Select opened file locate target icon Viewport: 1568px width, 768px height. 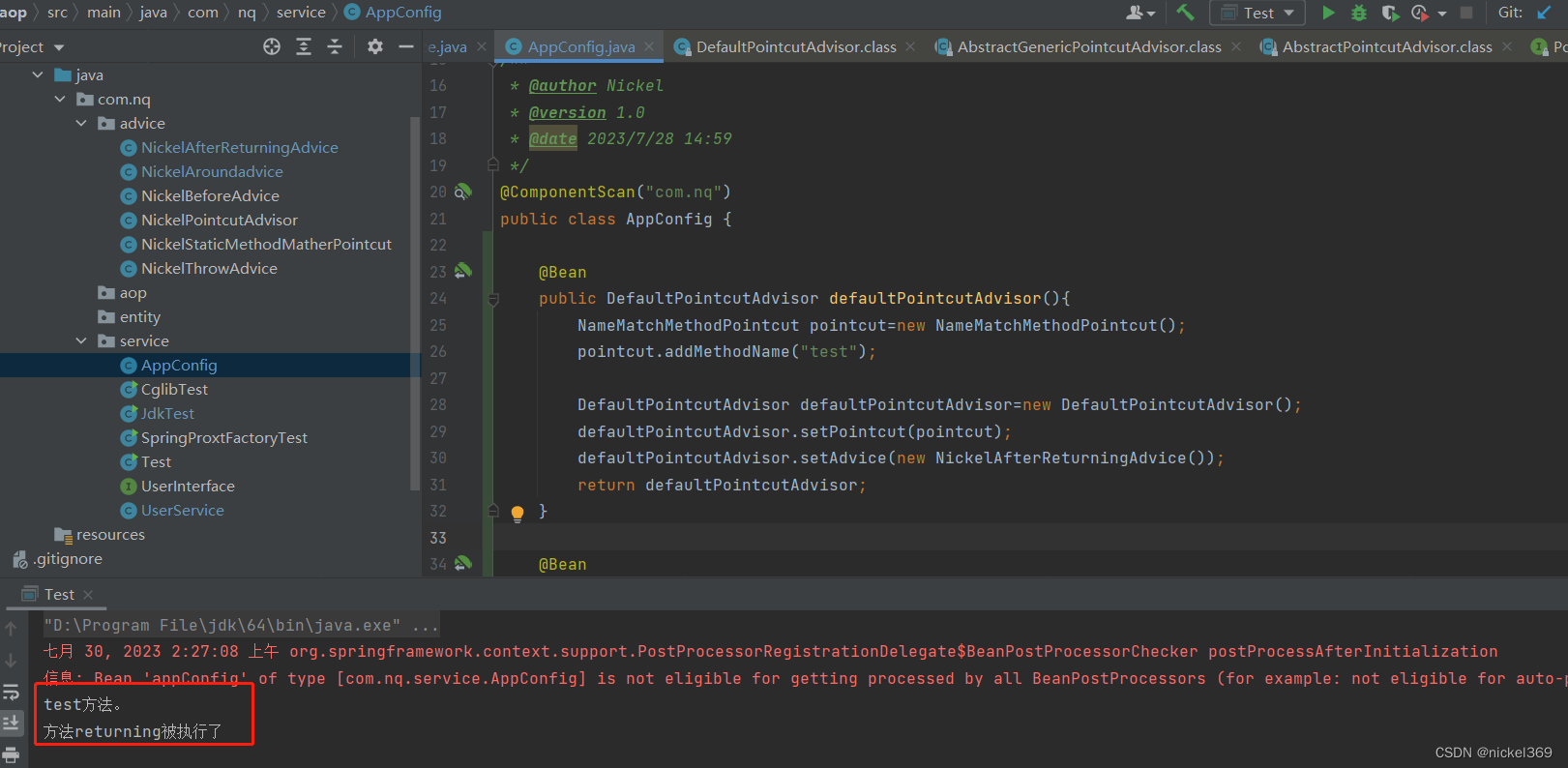tap(272, 46)
